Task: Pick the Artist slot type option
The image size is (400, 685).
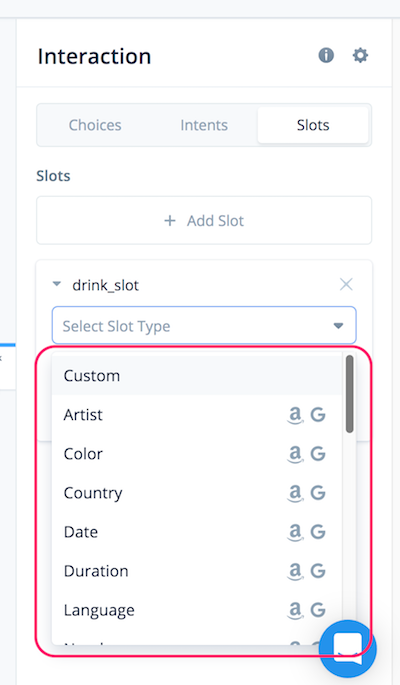Action: 197,415
